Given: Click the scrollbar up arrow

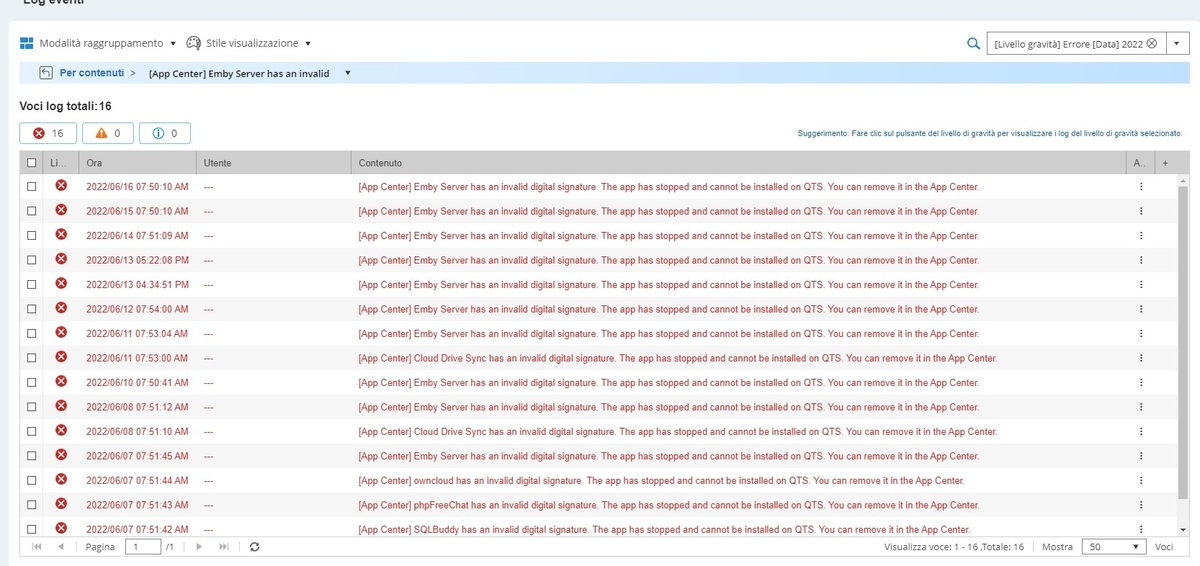Looking at the screenshot, I should click(1184, 181).
